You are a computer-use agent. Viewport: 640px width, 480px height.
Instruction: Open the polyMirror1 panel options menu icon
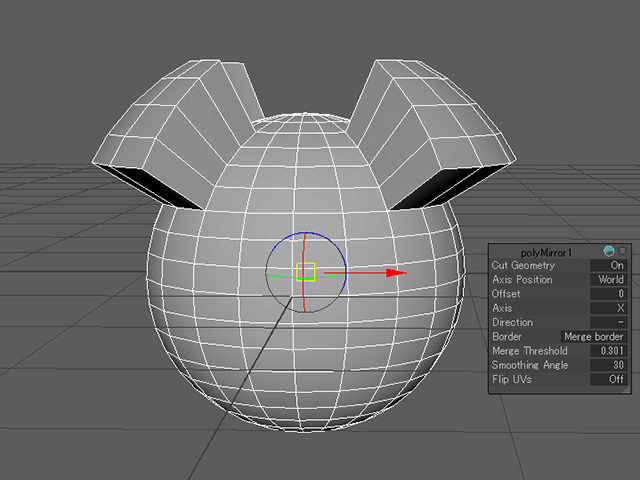pyautogui.click(x=622, y=251)
